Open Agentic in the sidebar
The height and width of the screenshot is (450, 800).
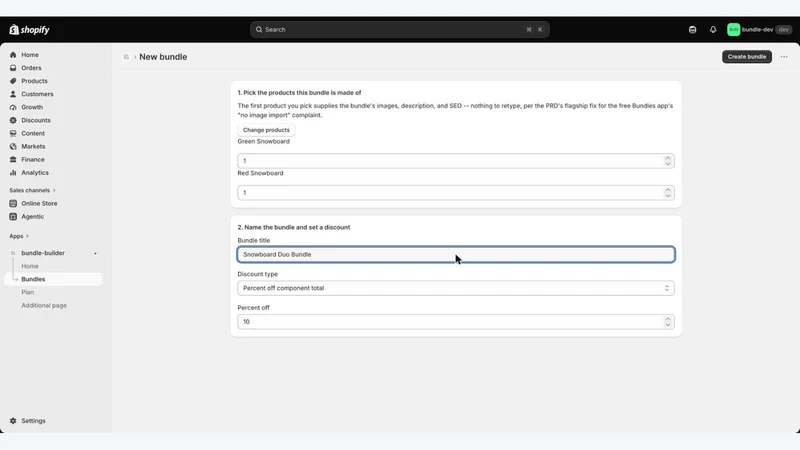pyautogui.click(x=33, y=216)
